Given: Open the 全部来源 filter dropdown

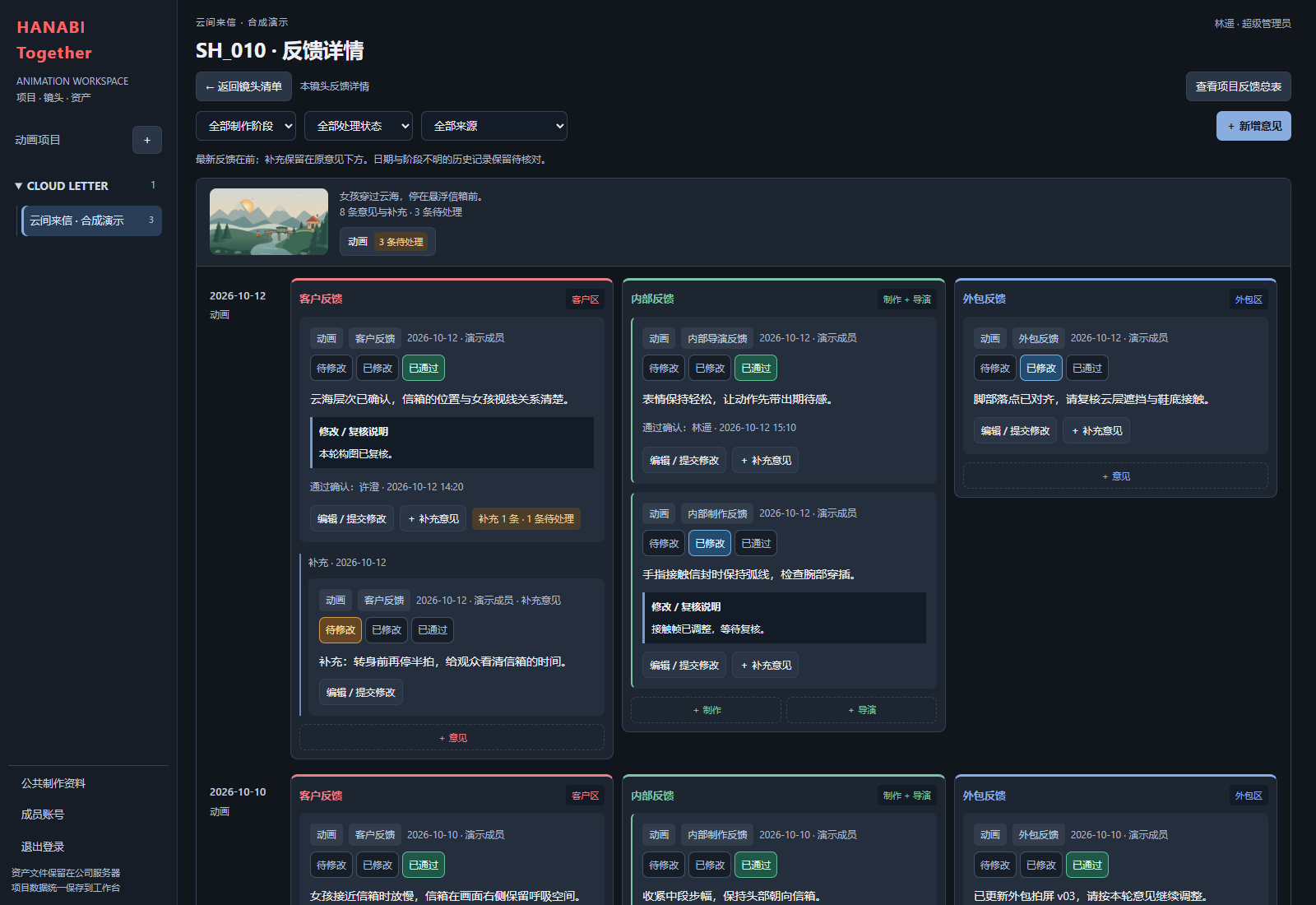Looking at the screenshot, I should click(494, 126).
